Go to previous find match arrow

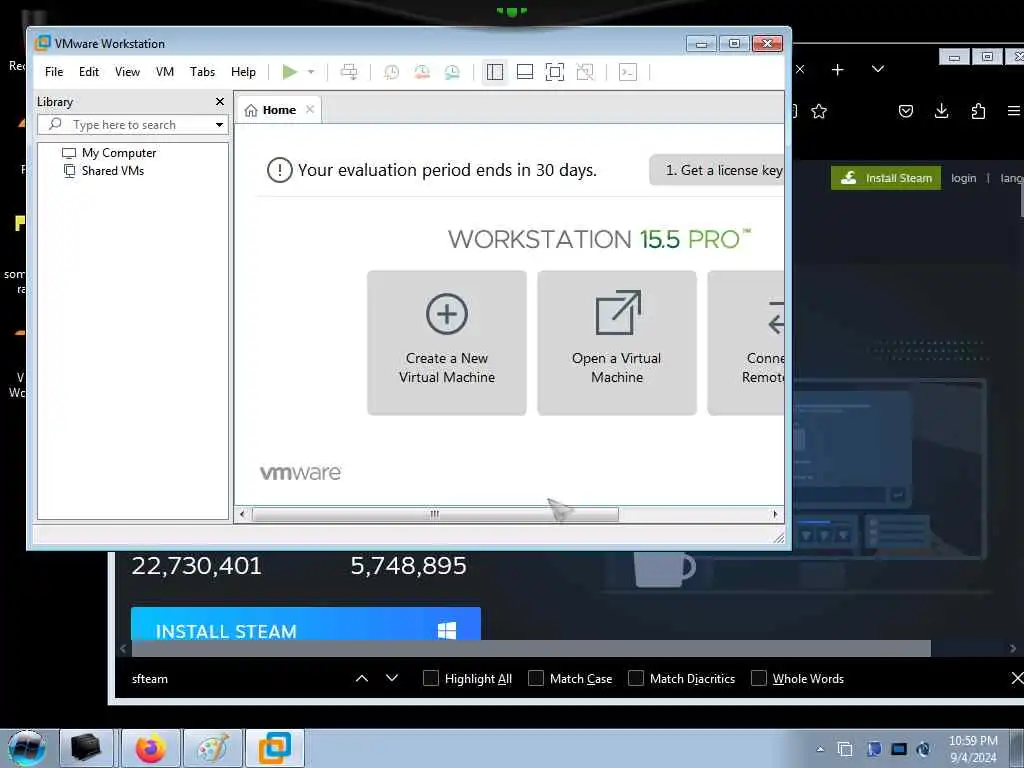(x=362, y=679)
